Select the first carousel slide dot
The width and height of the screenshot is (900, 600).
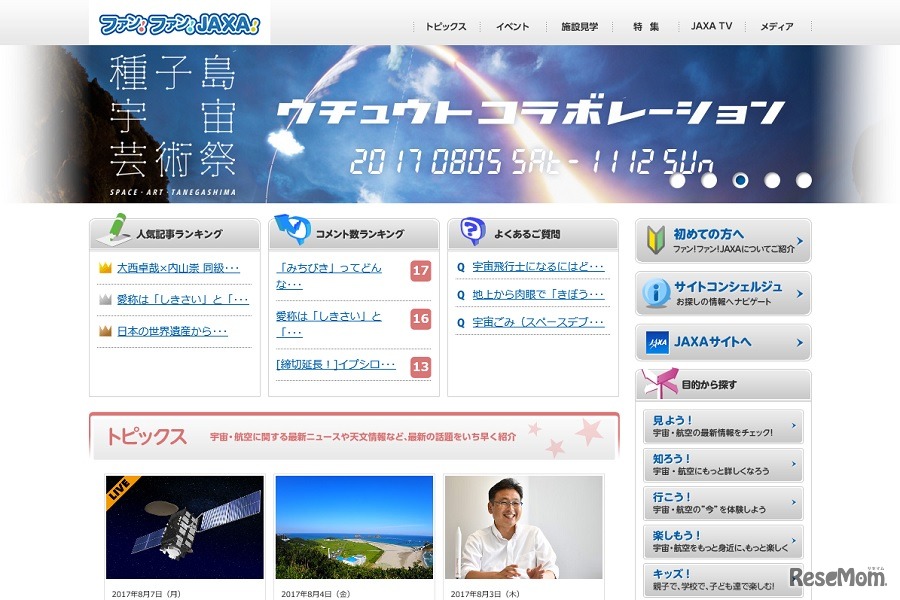[677, 180]
